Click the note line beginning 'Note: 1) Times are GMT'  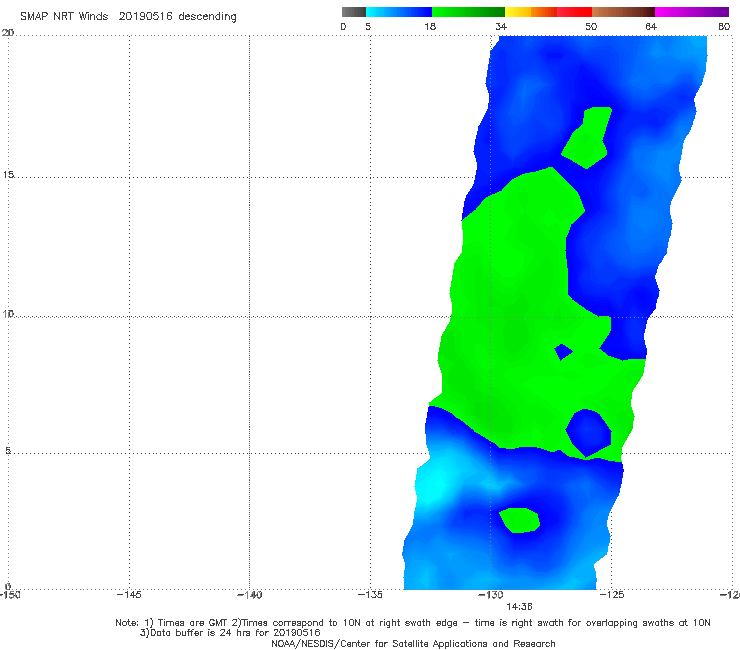(x=412, y=623)
